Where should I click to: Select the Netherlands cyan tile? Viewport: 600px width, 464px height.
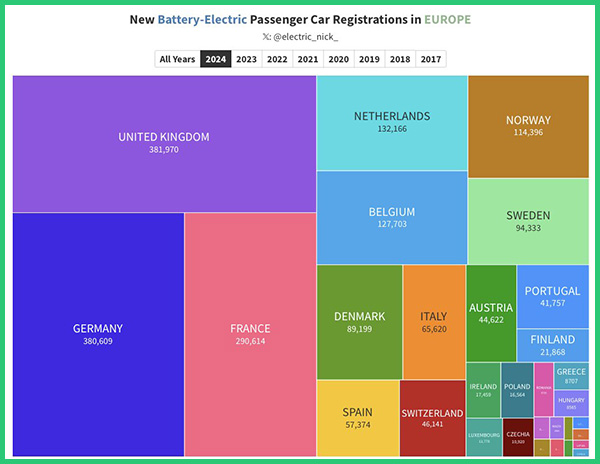(392, 122)
